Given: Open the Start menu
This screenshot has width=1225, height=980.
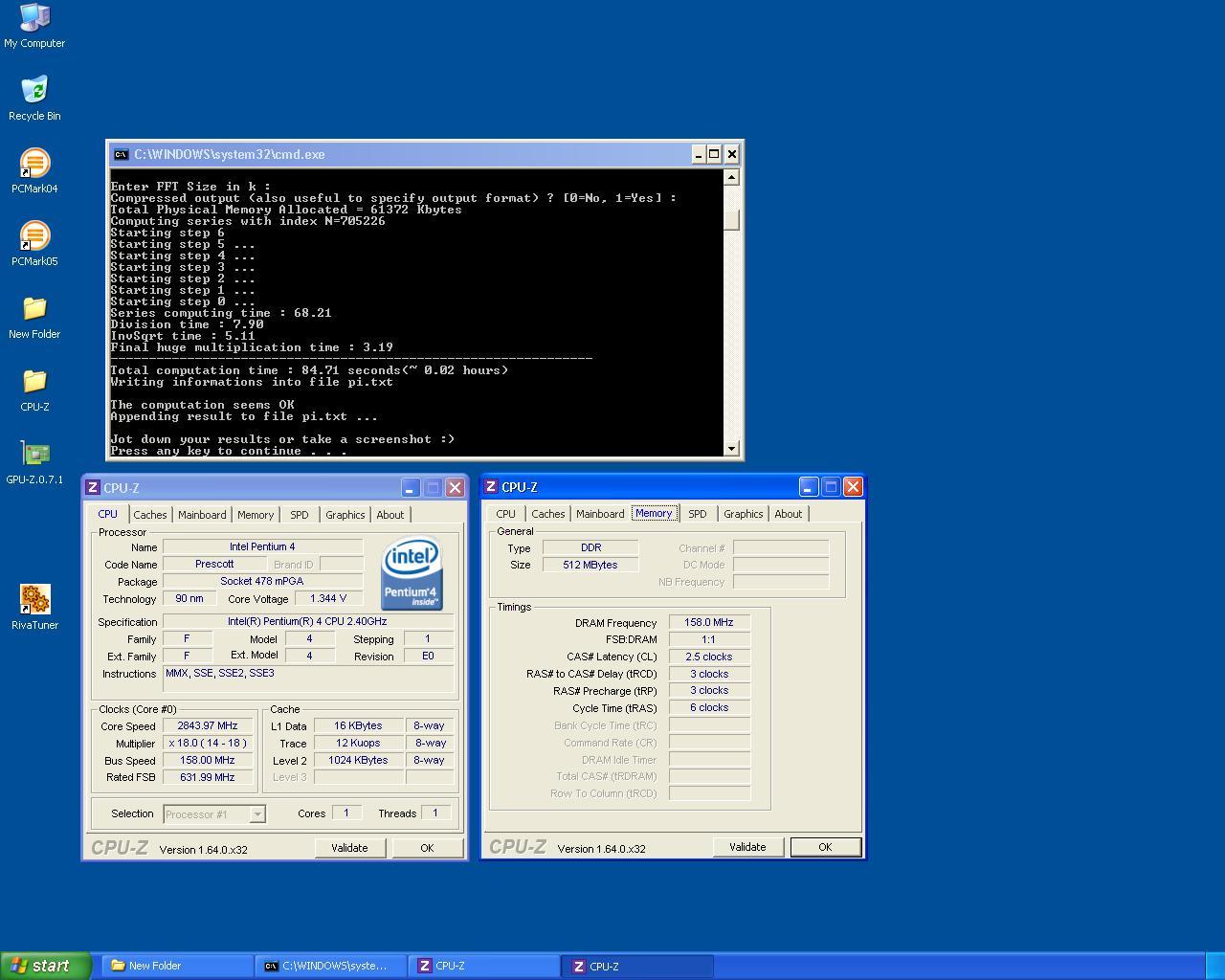Looking at the screenshot, I should click(46, 966).
